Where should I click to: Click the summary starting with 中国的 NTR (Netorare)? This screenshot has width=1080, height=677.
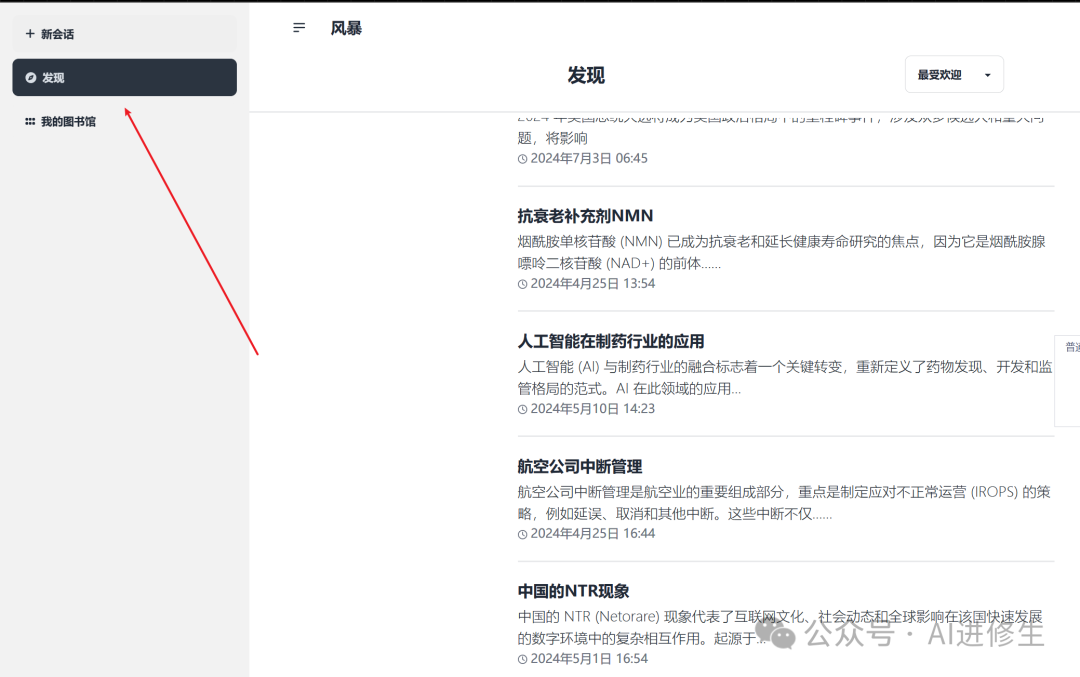tap(780, 627)
